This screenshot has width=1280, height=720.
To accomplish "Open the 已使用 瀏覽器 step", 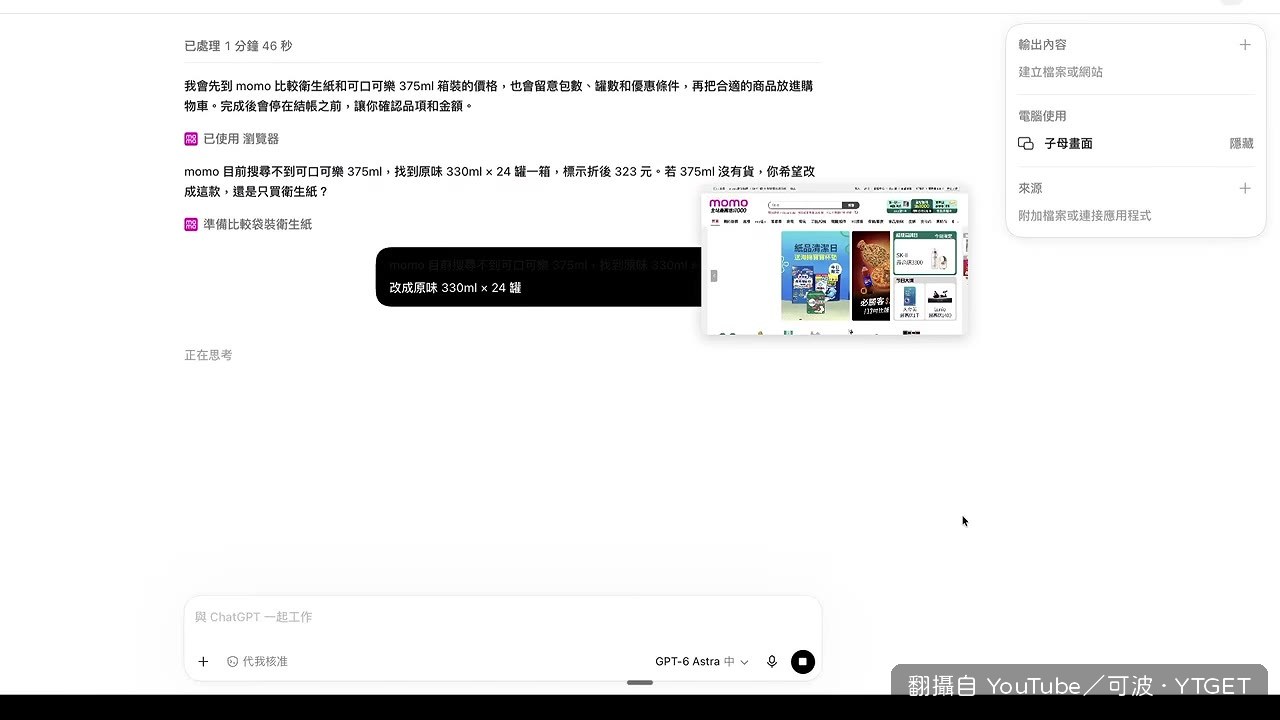I will pyautogui.click(x=231, y=139).
